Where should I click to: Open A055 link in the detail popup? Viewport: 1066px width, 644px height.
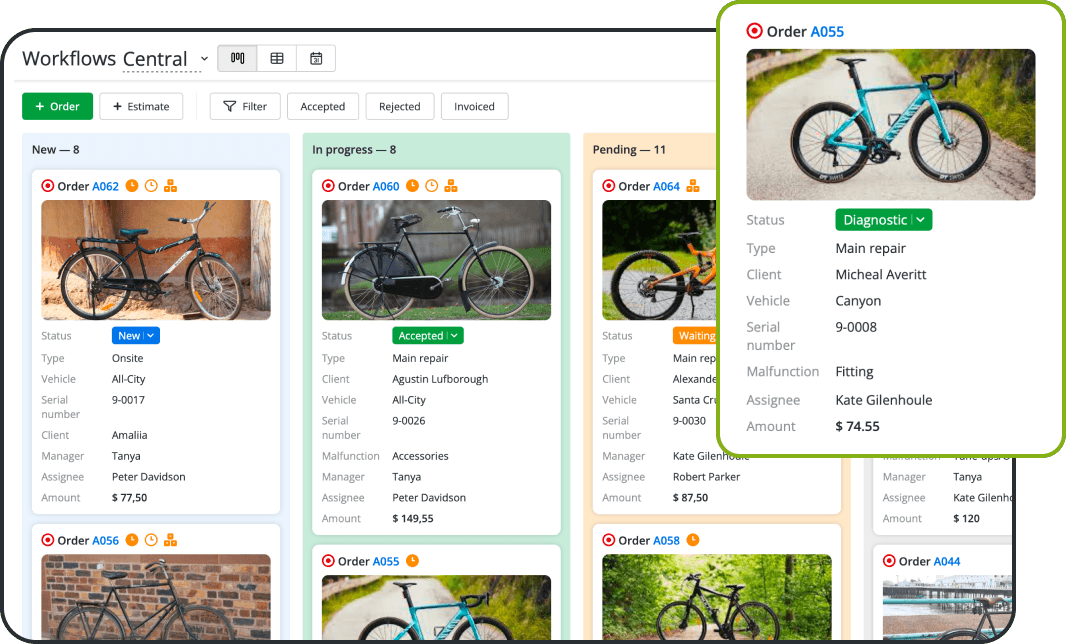827,32
